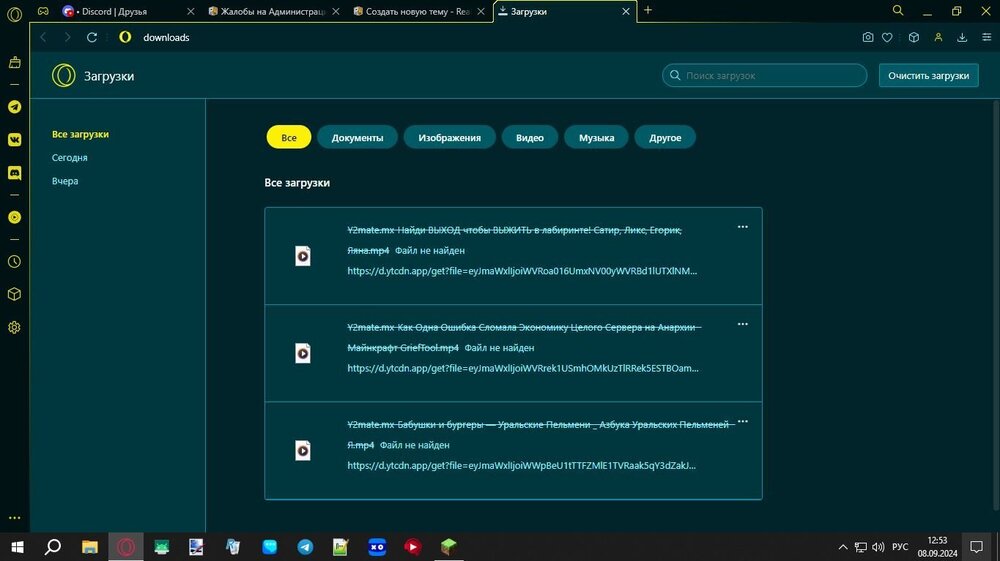Open more options for GriefTool download
1000x561 pixels.
point(742,324)
